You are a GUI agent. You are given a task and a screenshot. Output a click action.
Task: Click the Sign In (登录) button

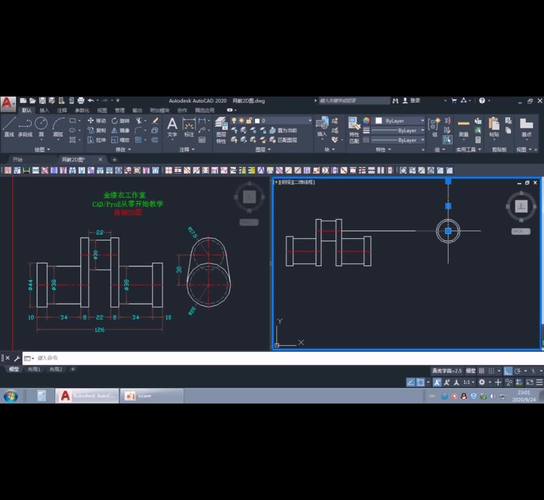point(411,101)
